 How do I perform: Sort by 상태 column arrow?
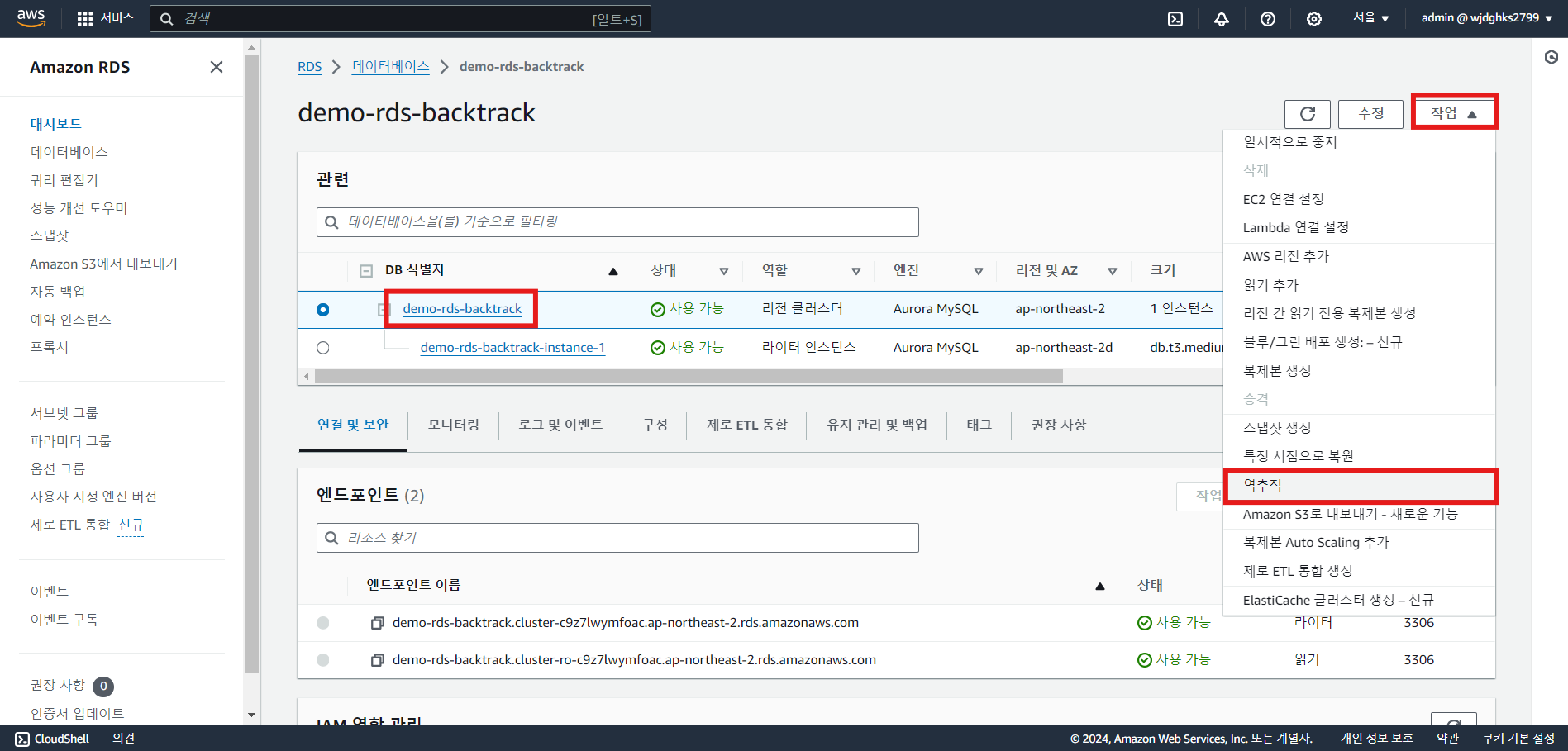[723, 271]
